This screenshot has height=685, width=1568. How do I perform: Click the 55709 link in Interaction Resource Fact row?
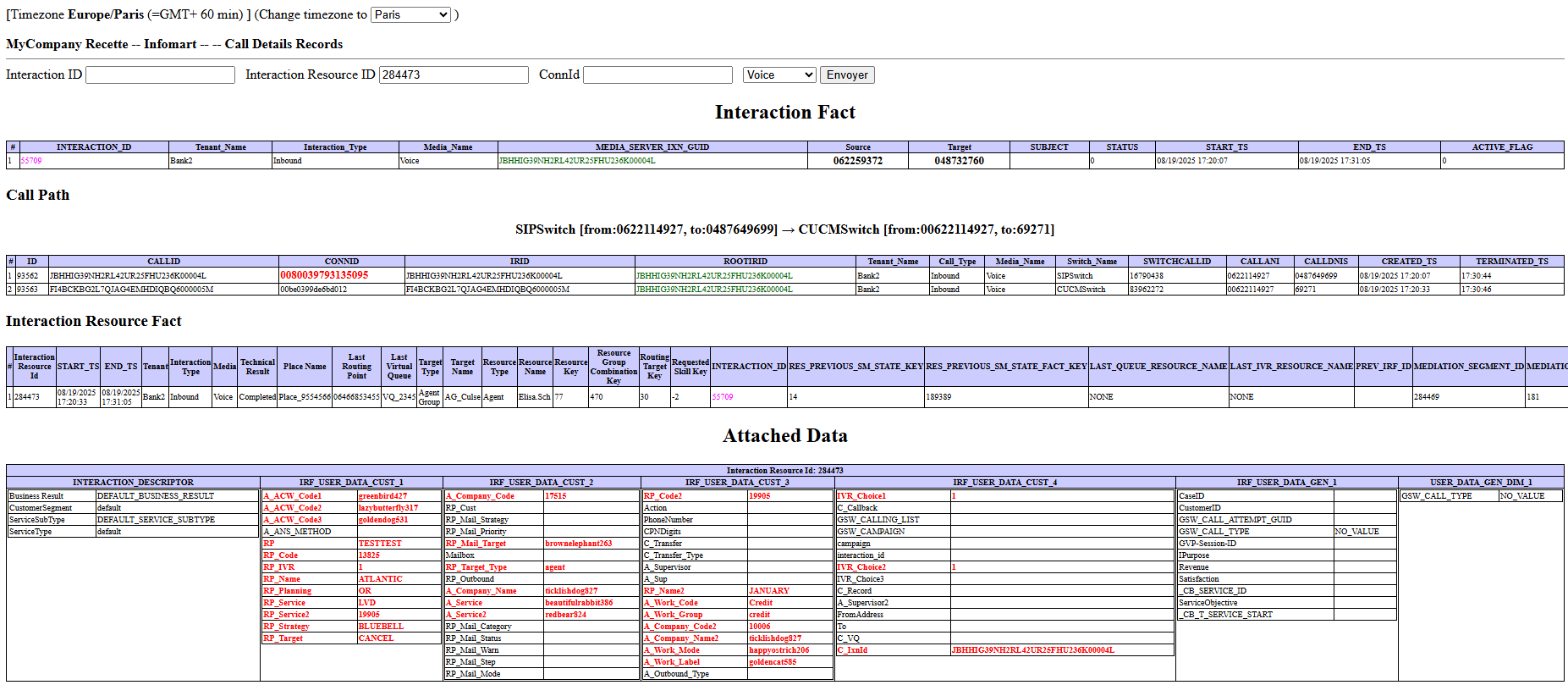pyautogui.click(x=722, y=397)
